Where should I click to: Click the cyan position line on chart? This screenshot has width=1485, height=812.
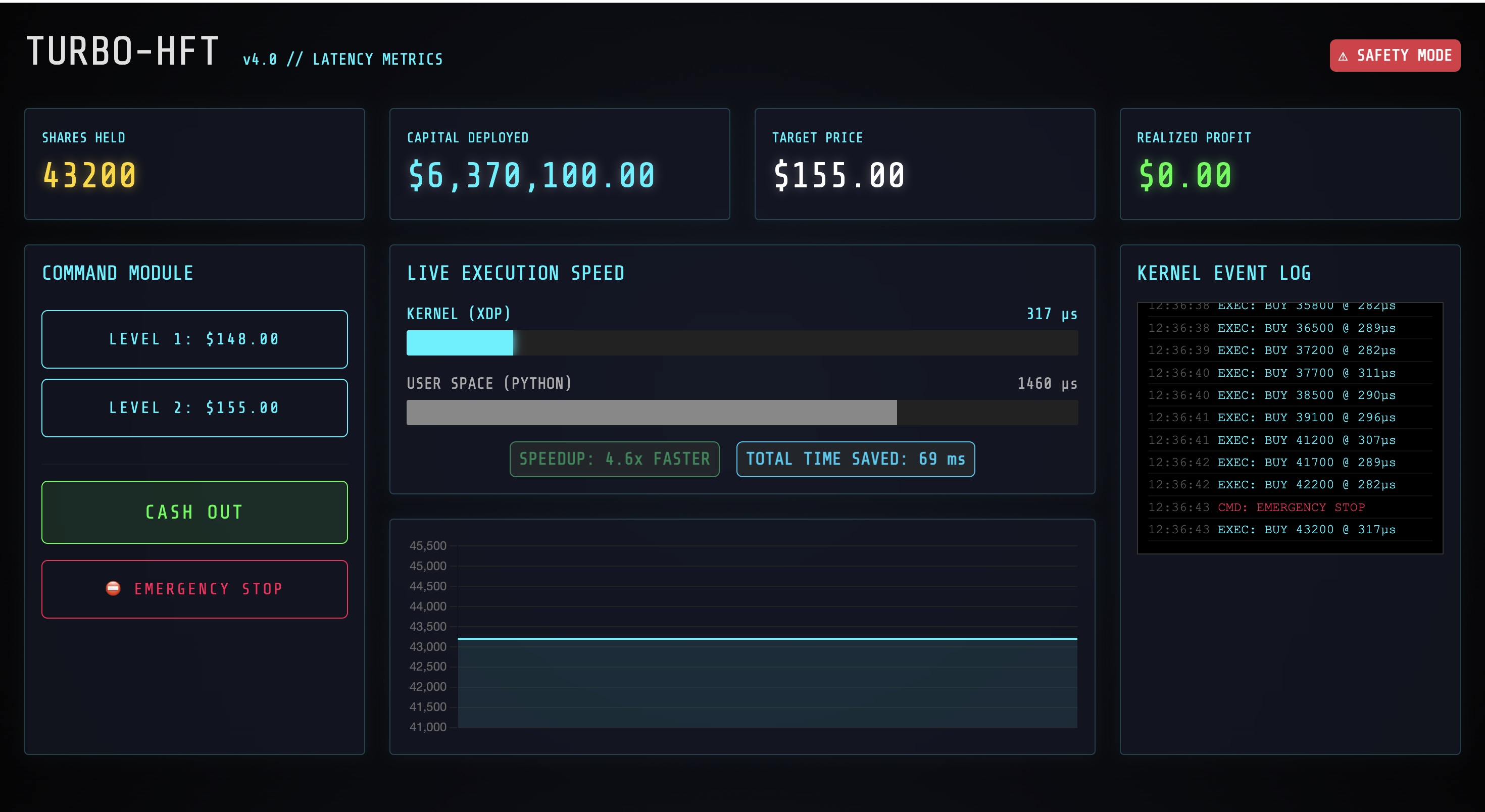click(767, 638)
